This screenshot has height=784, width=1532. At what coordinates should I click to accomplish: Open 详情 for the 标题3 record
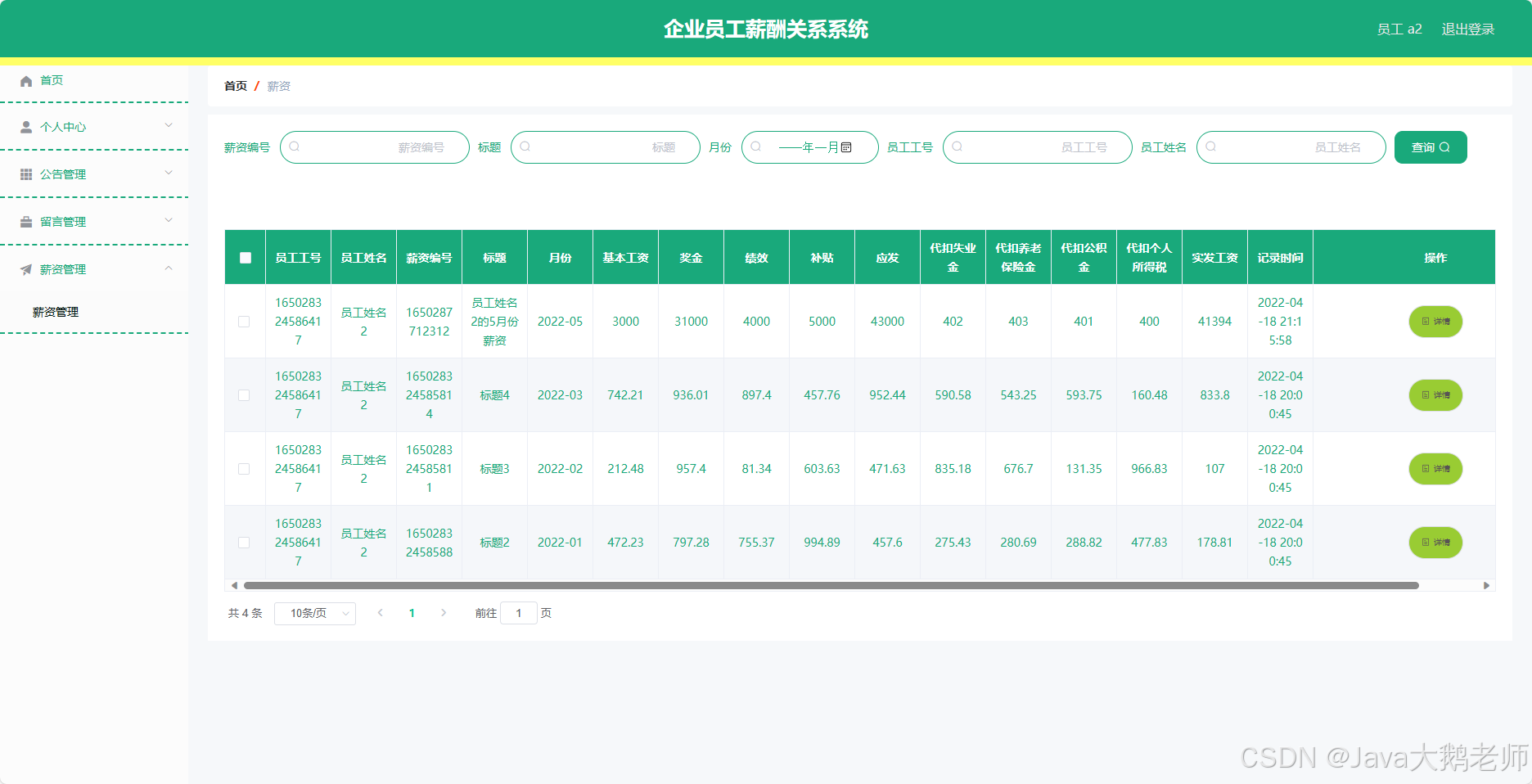click(x=1435, y=469)
